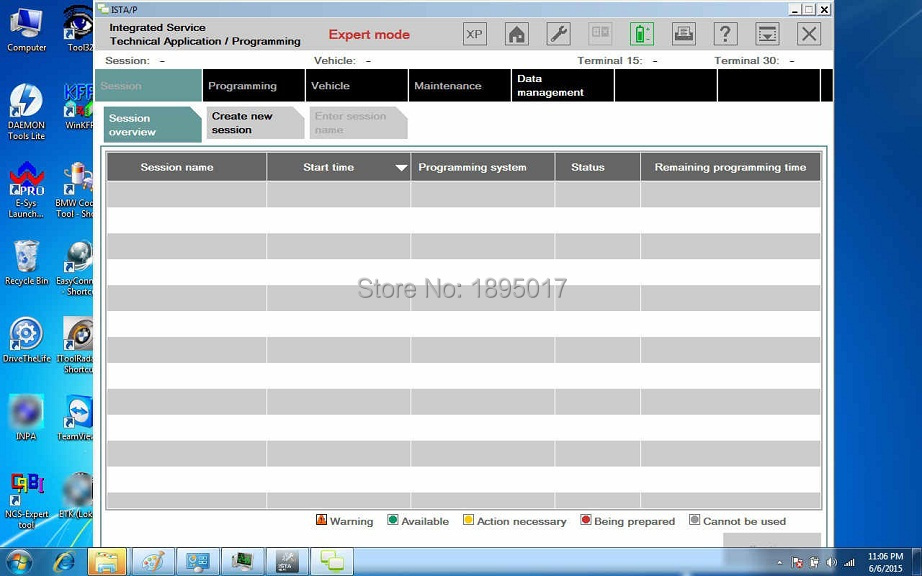Select the Session overview sub-tab
This screenshot has width=922, height=576.
(x=148, y=125)
